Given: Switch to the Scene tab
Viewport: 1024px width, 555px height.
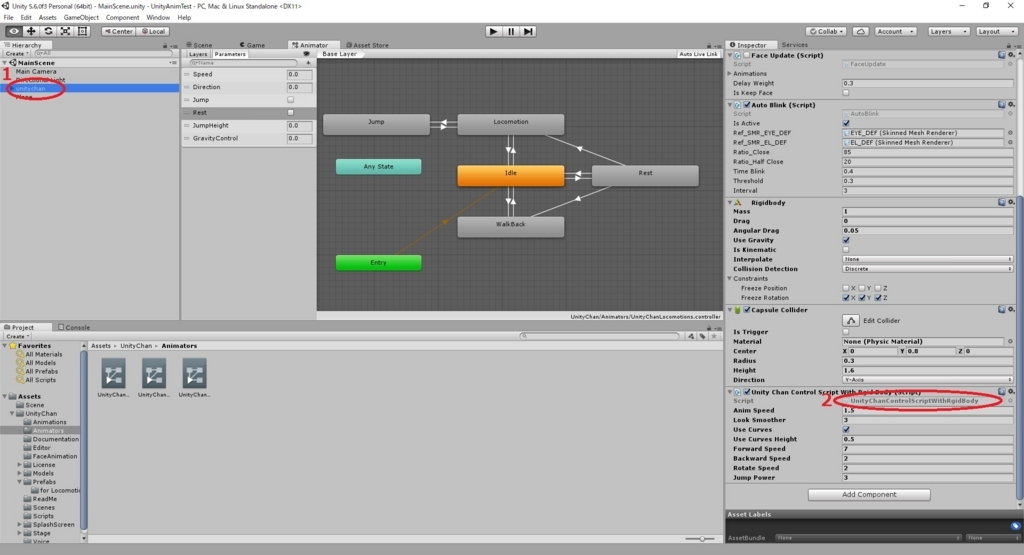Looking at the screenshot, I should pyautogui.click(x=199, y=45).
